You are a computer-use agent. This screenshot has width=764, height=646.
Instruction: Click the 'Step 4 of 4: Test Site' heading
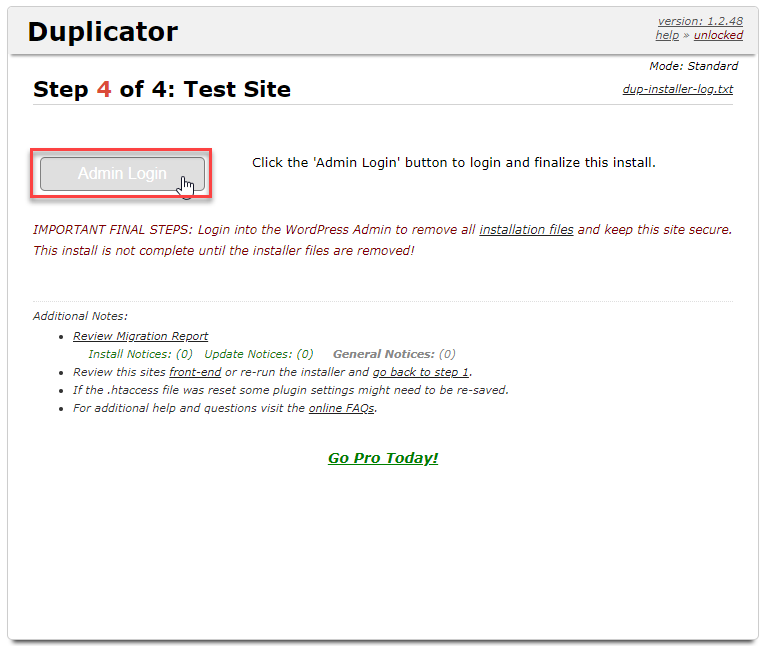162,89
